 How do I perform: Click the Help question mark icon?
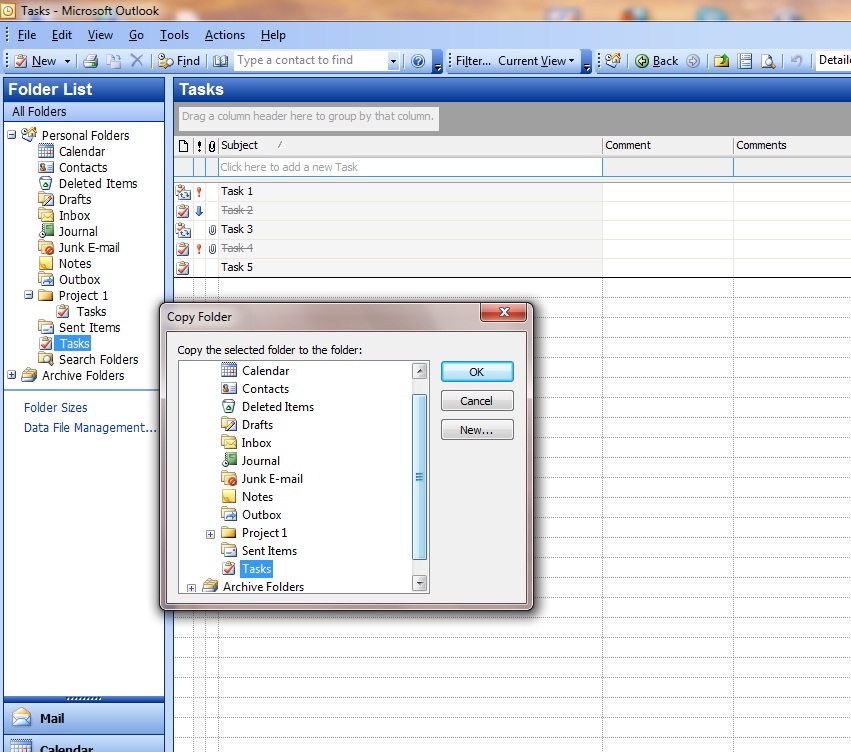pyautogui.click(x=418, y=61)
